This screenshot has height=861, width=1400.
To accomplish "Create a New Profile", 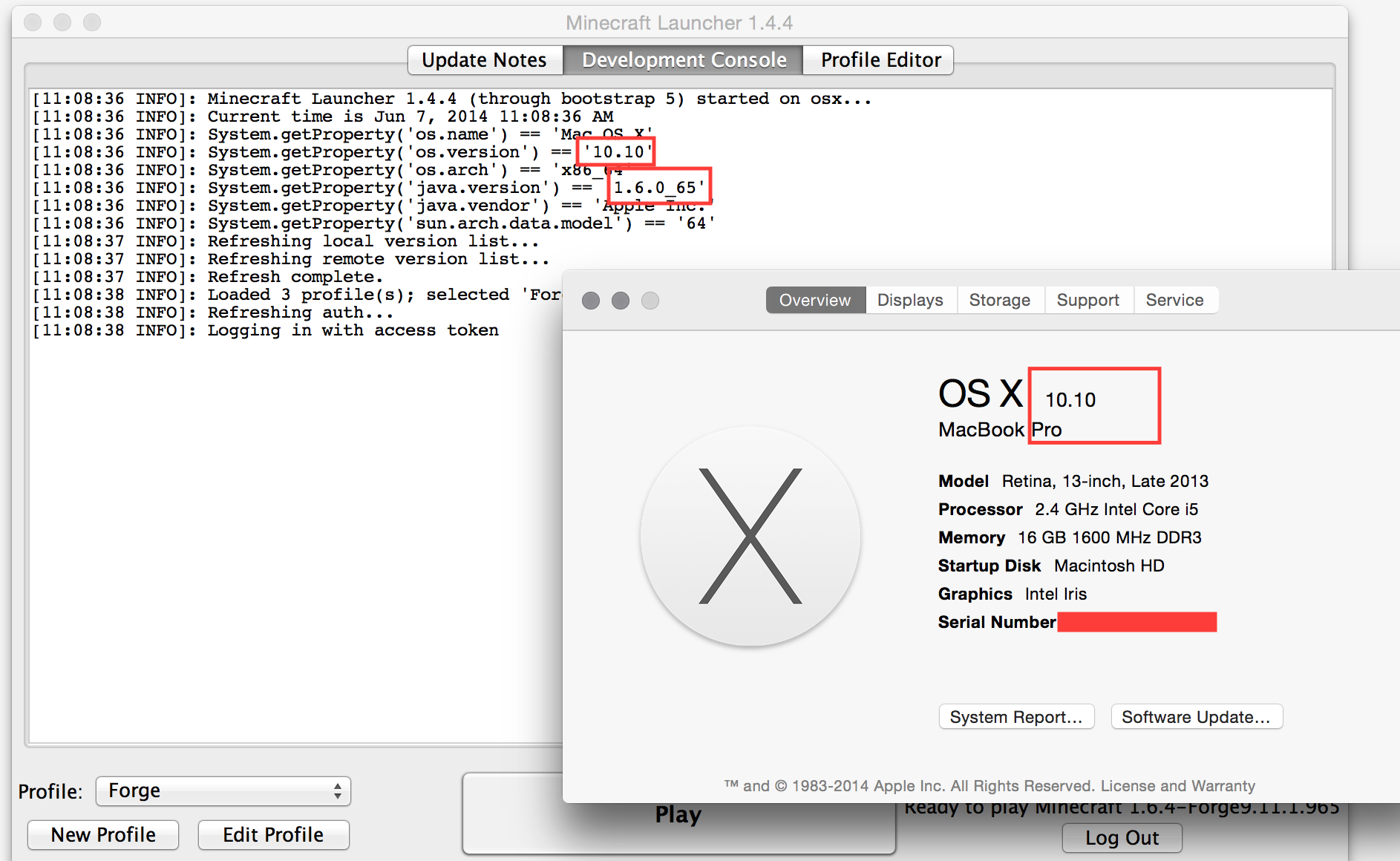I will point(103,835).
